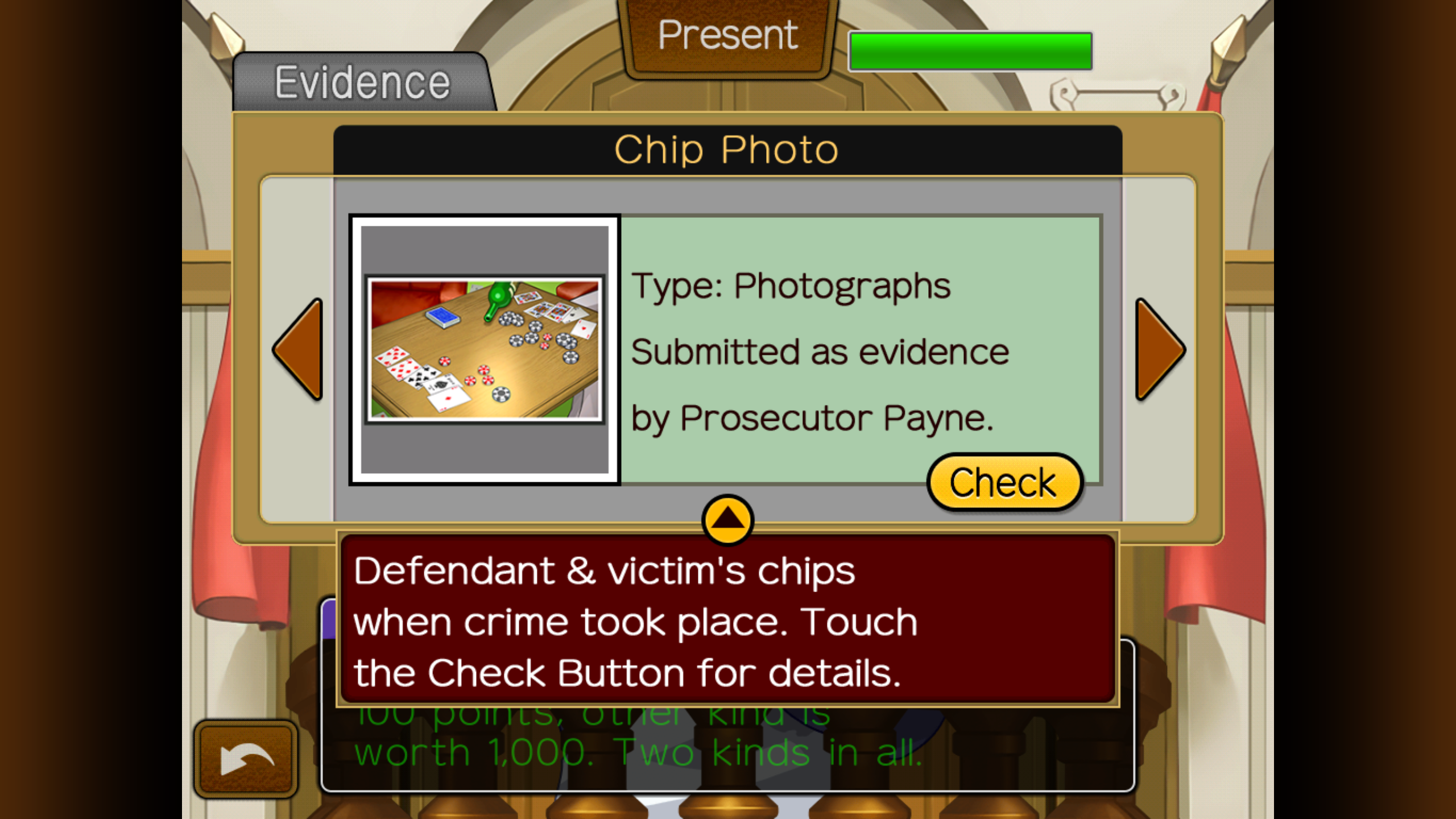Present the Chip Photo in court
1456x819 pixels.
click(728, 36)
